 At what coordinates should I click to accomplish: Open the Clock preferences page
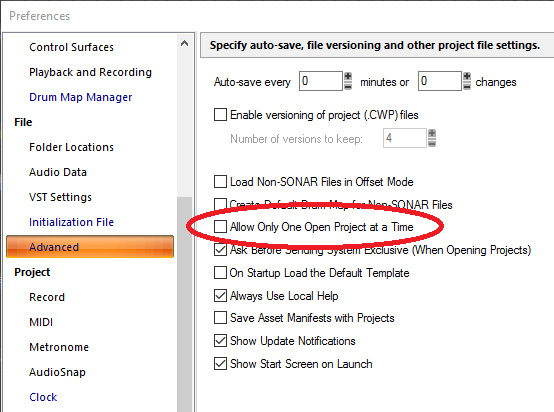coord(43,397)
